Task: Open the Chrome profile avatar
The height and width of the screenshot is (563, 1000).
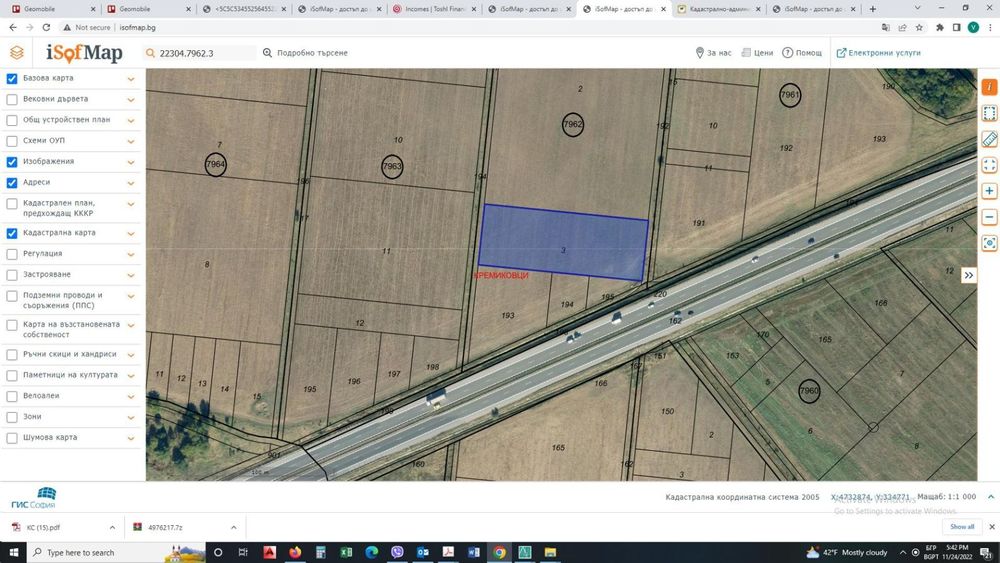Action: pyautogui.click(x=973, y=27)
